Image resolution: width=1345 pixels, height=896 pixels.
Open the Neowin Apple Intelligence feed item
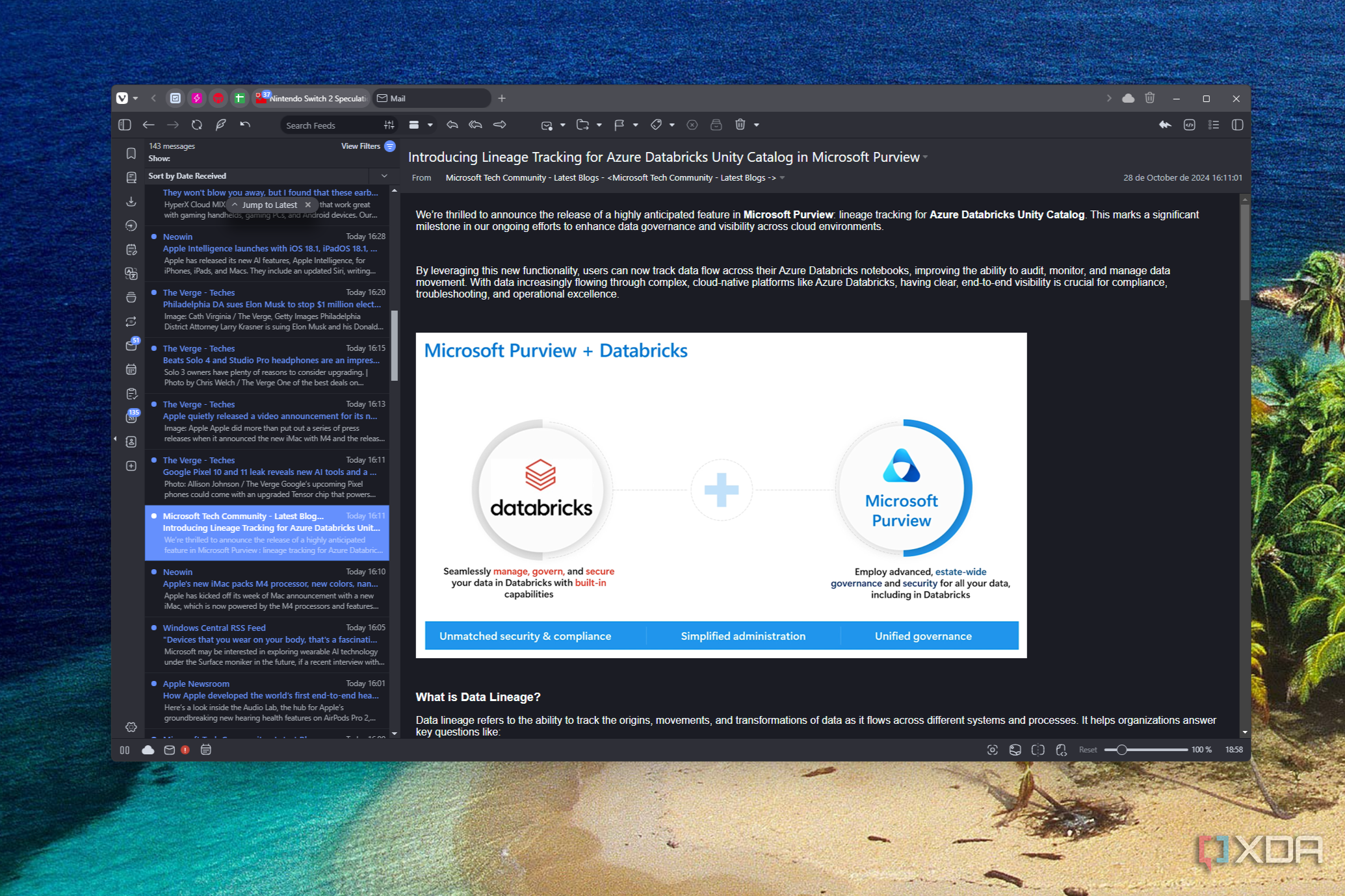(x=267, y=253)
